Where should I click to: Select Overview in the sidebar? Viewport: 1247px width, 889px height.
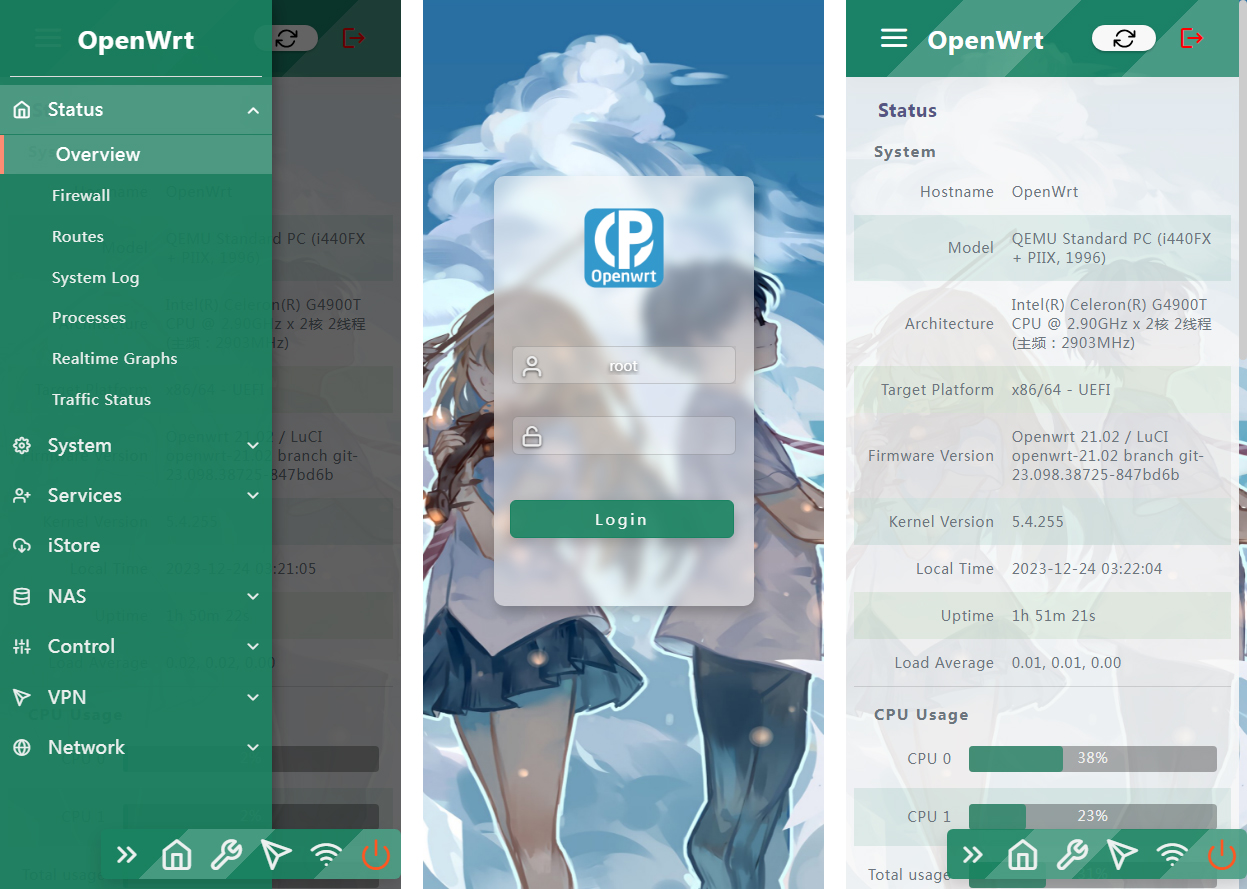pos(136,155)
